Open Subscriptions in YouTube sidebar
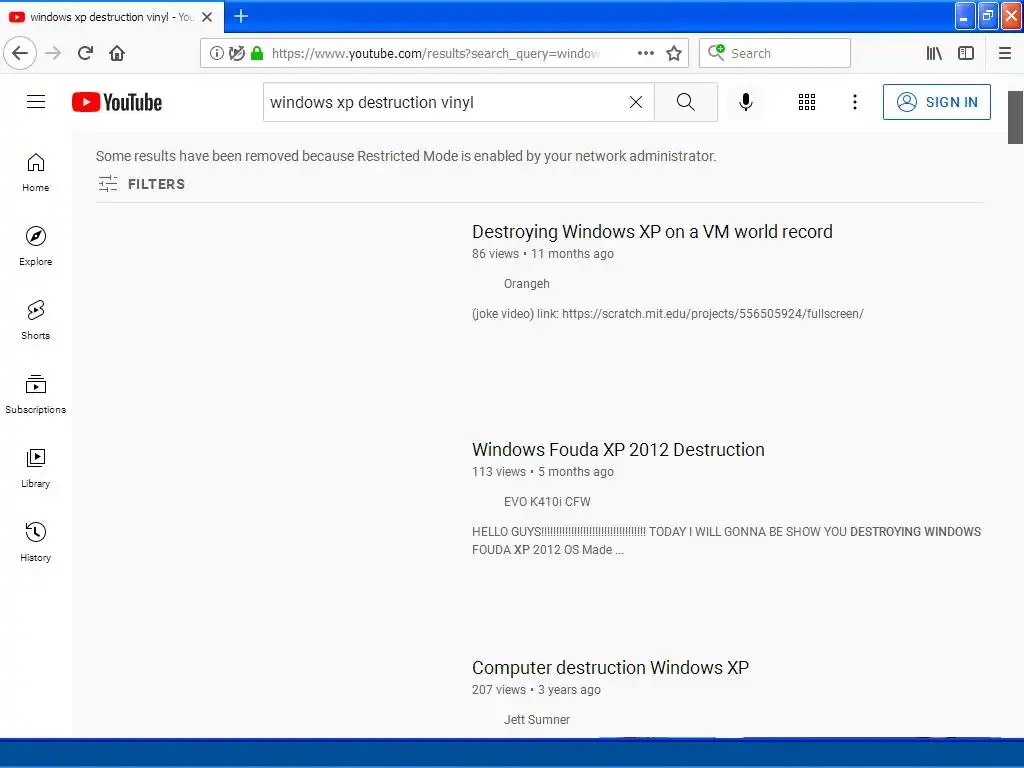 pyautogui.click(x=36, y=394)
